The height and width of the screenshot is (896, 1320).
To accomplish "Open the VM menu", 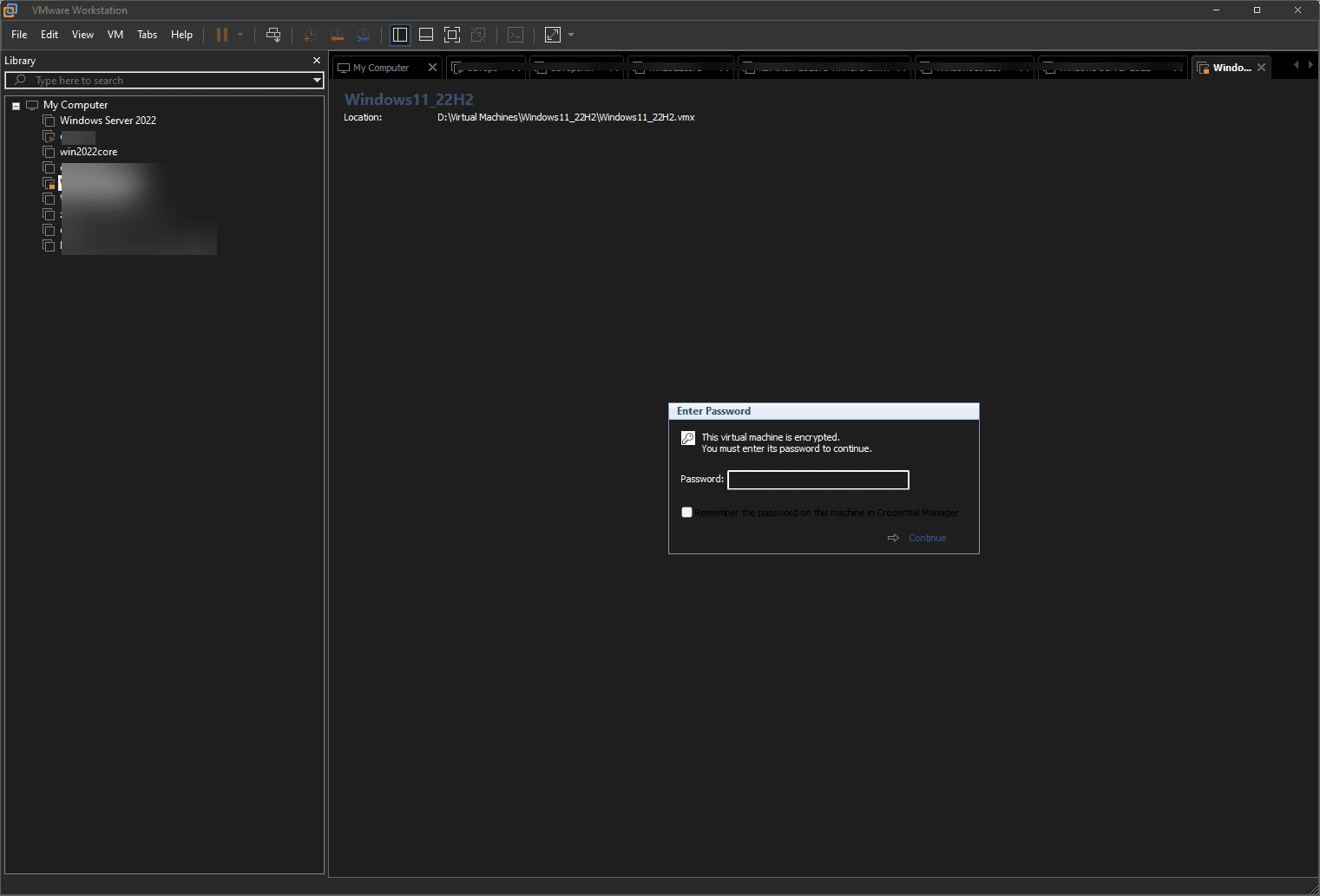I will (x=115, y=35).
